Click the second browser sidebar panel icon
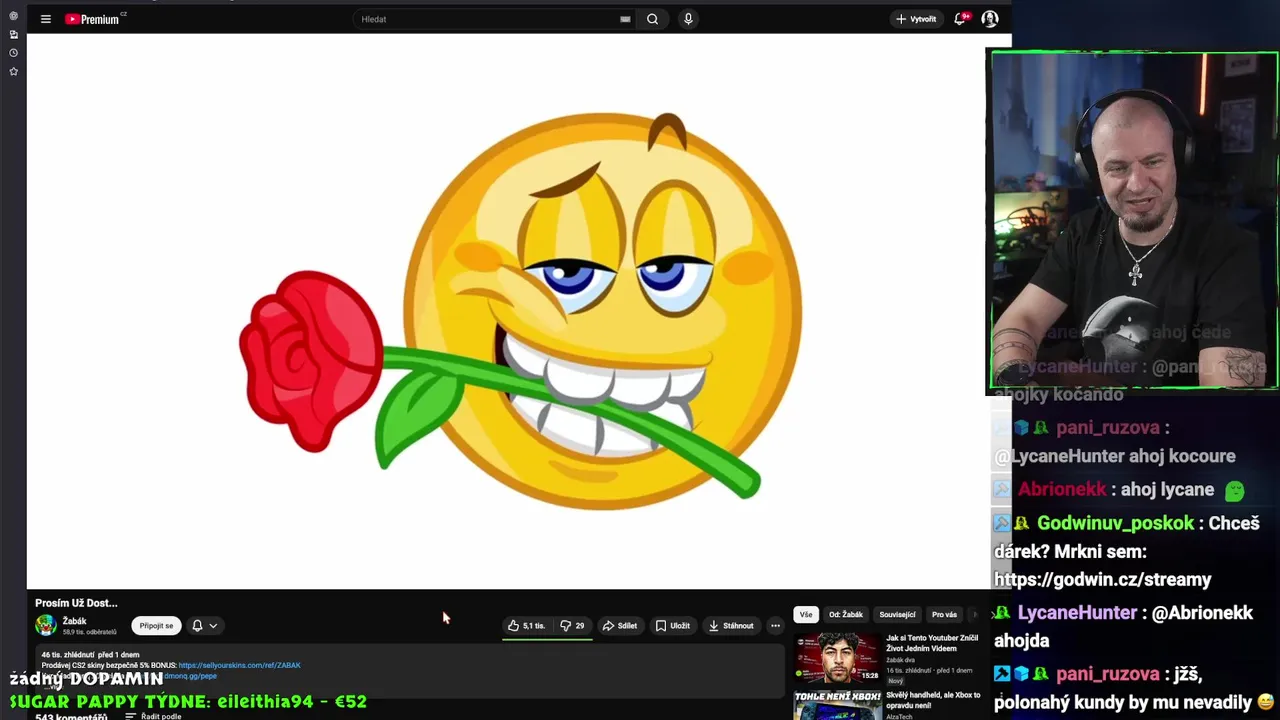Viewport: 1280px width, 720px height. [x=13, y=34]
